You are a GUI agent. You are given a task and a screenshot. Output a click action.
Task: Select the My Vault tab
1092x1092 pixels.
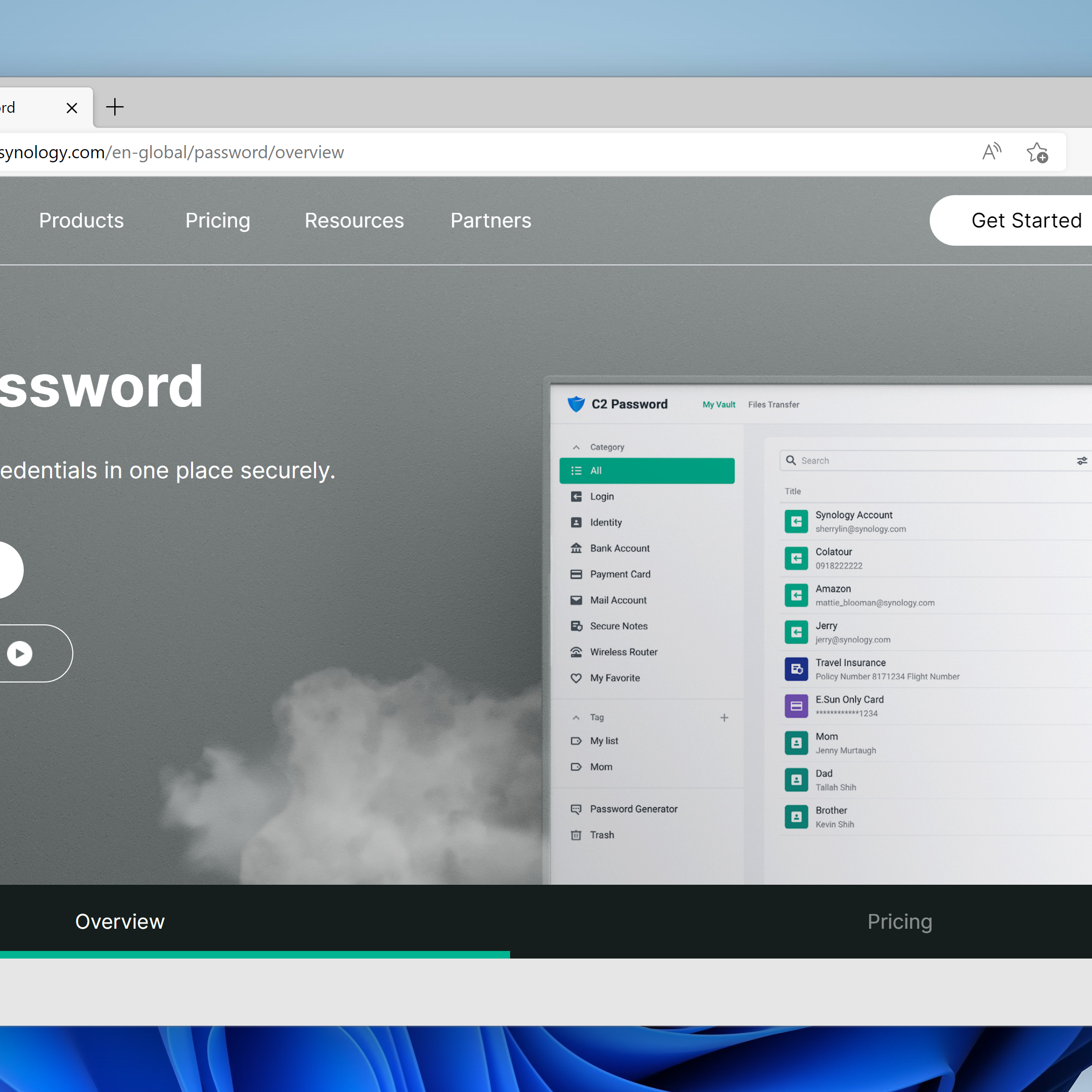[x=719, y=404]
